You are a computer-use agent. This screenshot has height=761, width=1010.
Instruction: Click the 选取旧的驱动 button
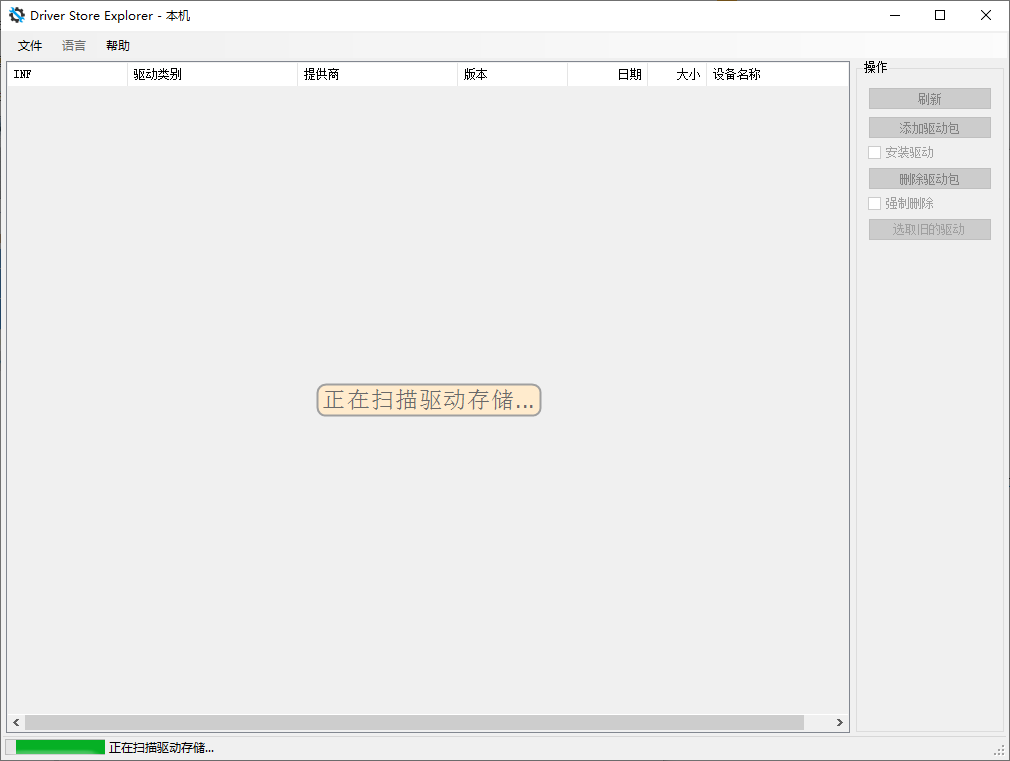point(929,230)
